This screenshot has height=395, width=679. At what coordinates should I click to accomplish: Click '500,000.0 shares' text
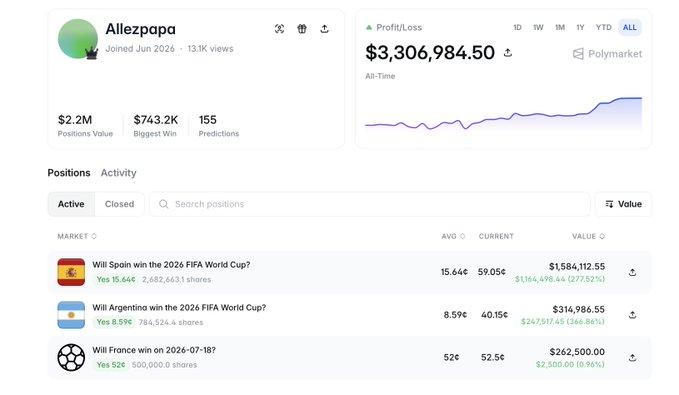(164, 365)
